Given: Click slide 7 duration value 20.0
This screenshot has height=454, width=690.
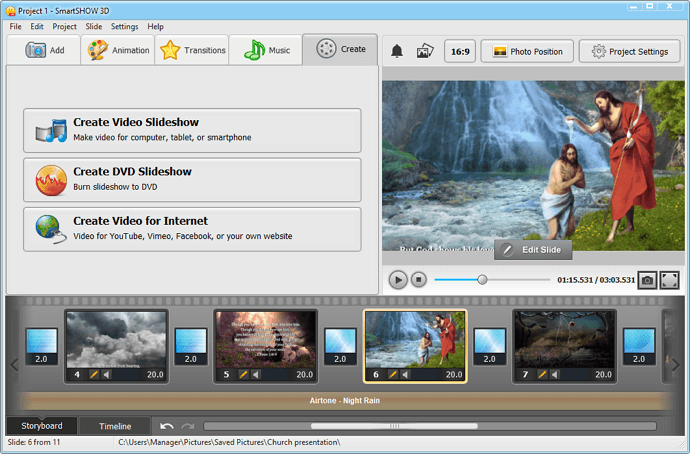Looking at the screenshot, I should point(603,374).
